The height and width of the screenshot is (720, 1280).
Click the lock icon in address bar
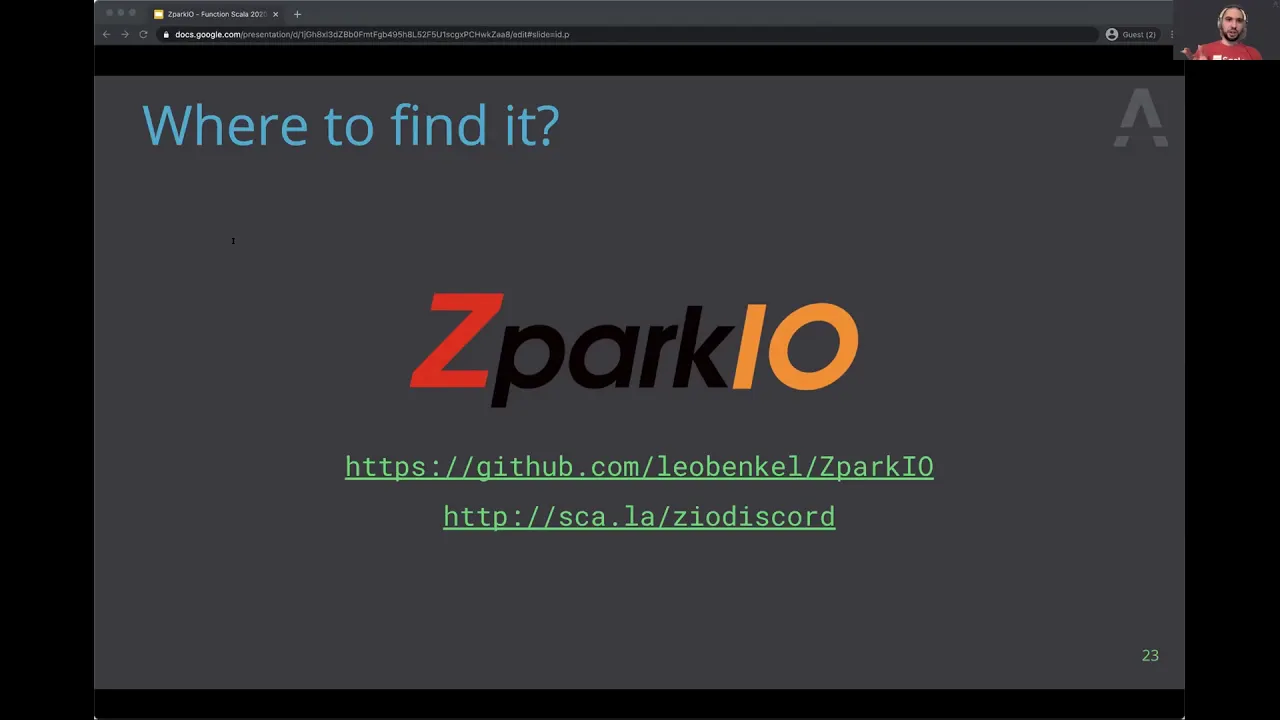[x=166, y=34]
